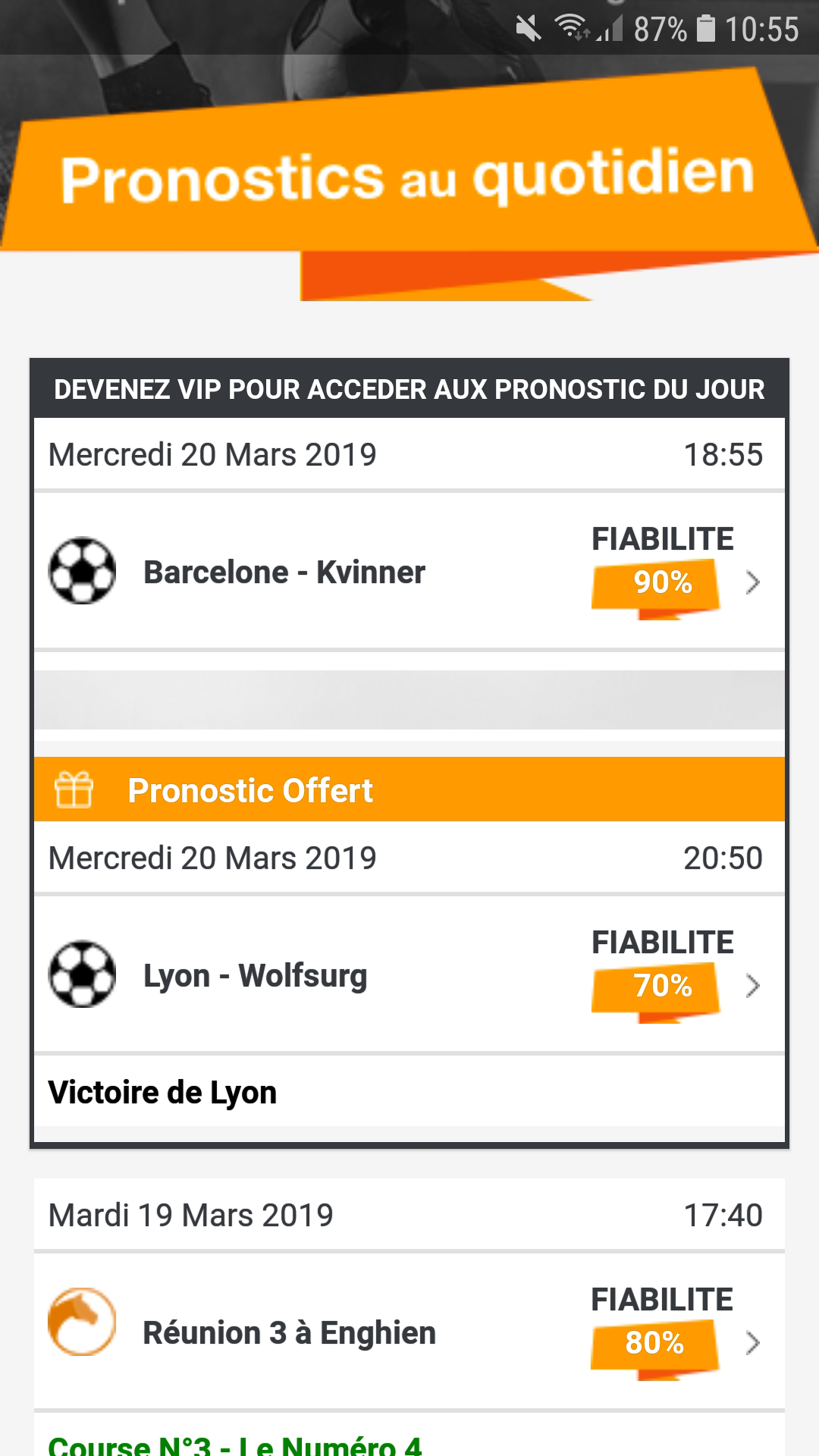
Task: Tap the gift icon in Pronostic Offert
Action: click(x=74, y=789)
